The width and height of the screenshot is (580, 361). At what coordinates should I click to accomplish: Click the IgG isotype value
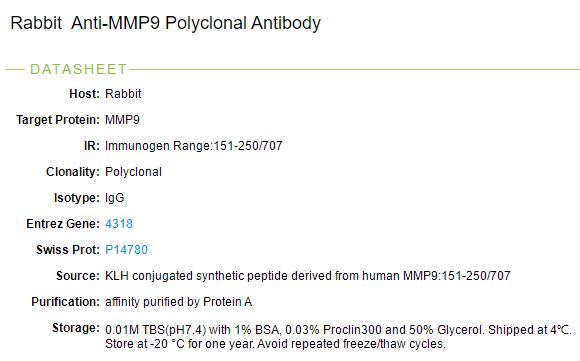point(115,198)
